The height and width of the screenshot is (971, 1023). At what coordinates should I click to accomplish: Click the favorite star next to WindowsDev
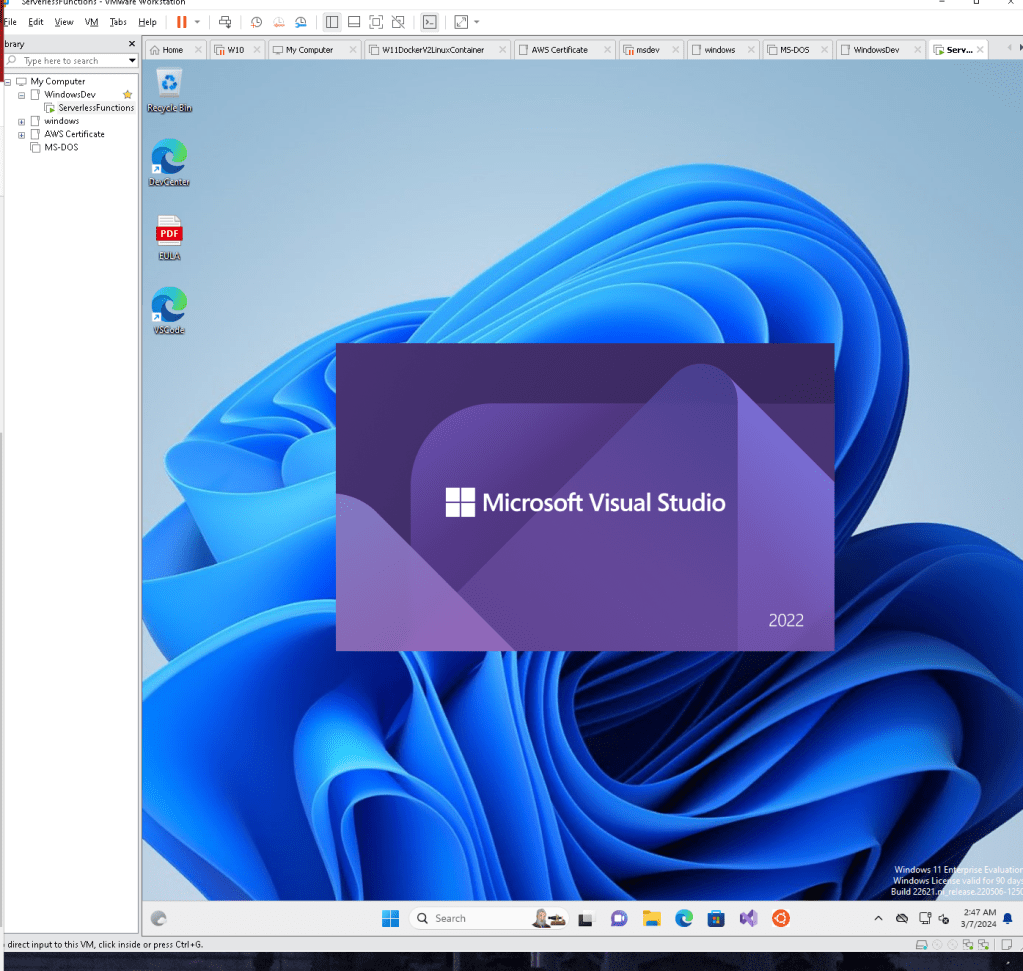127,95
